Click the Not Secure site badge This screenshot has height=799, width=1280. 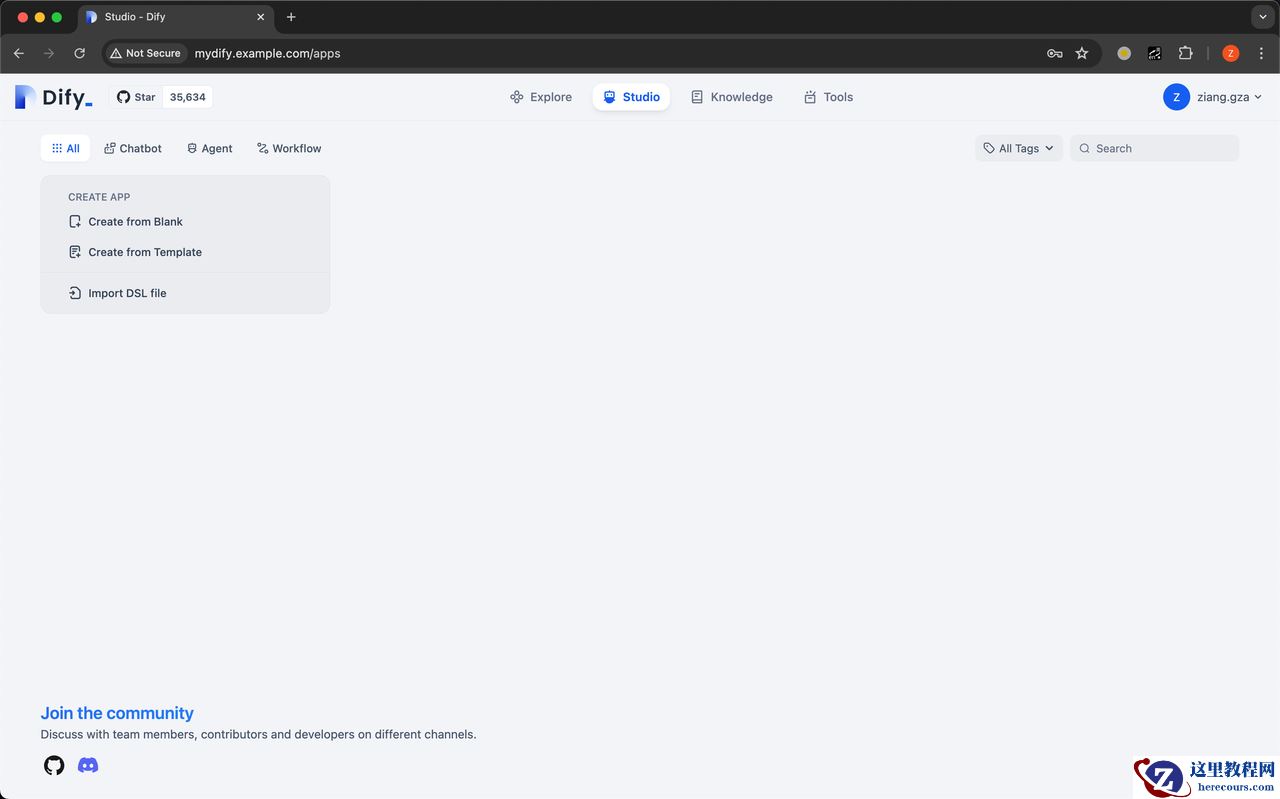click(146, 53)
